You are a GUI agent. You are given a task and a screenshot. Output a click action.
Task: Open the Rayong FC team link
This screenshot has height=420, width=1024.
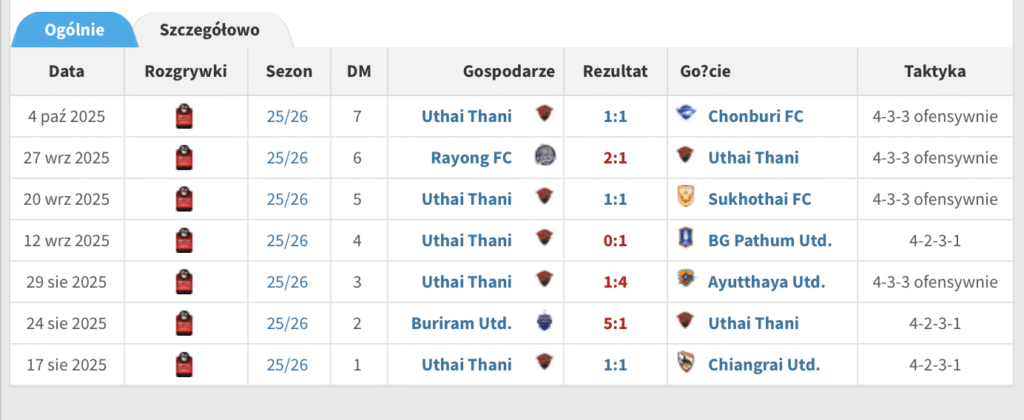[471, 157]
